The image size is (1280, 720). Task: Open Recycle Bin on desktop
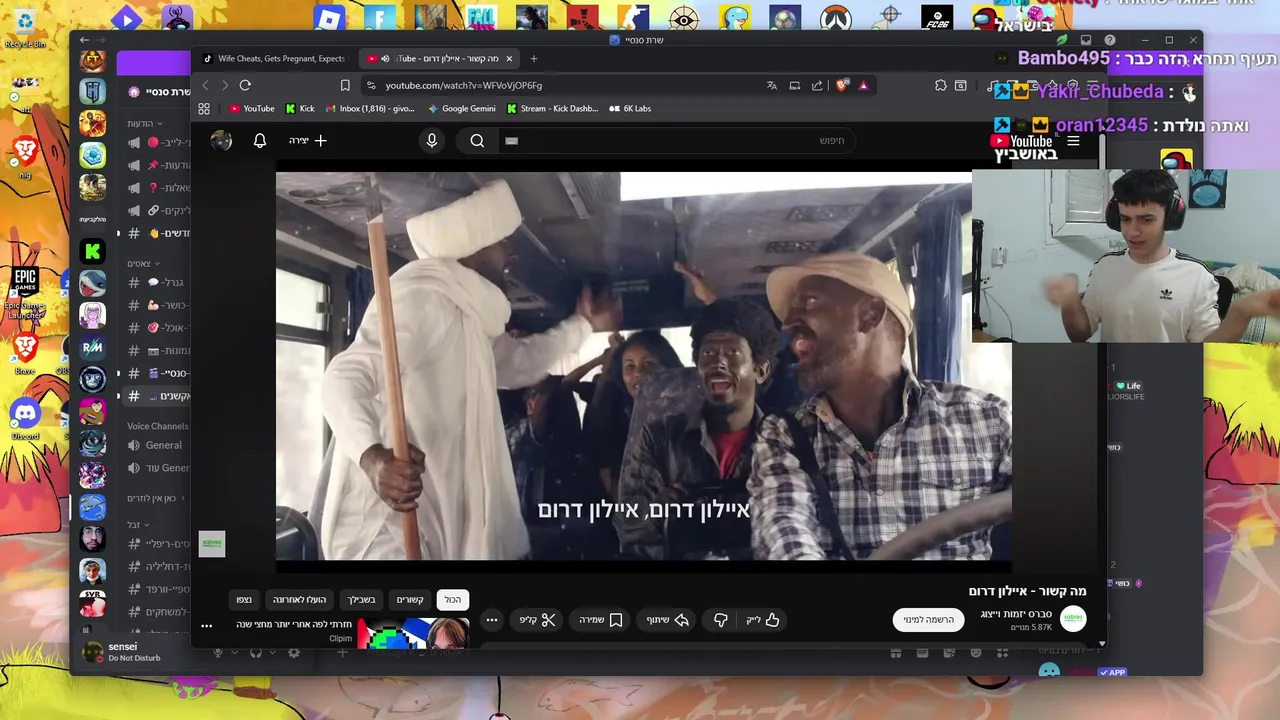(x=24, y=26)
